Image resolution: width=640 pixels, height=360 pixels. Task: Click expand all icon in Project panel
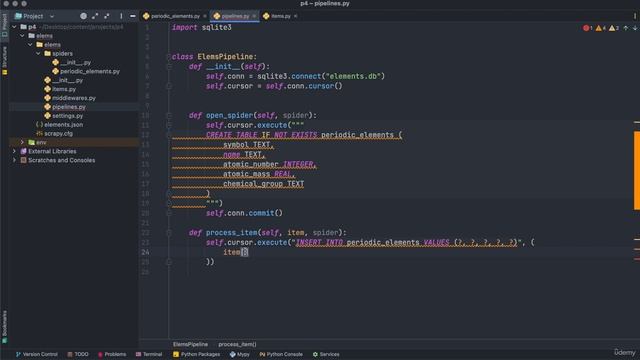[95, 16]
